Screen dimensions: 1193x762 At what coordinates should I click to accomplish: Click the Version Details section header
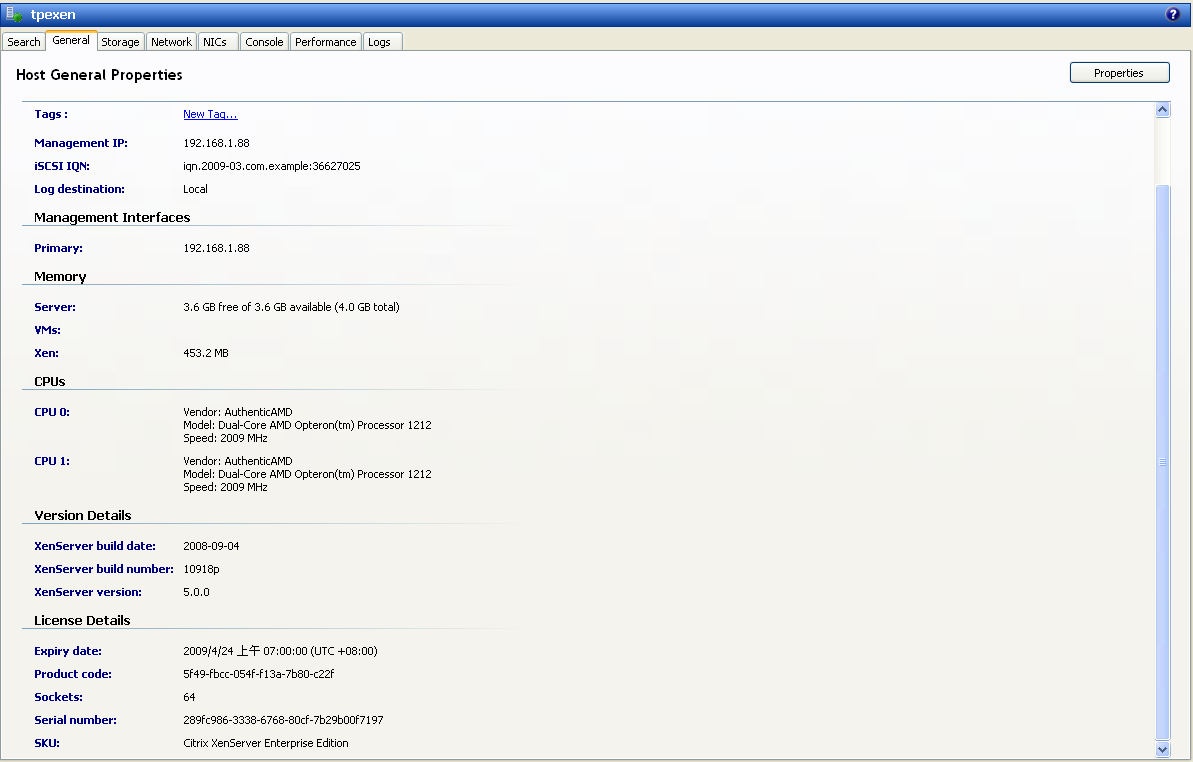82,516
